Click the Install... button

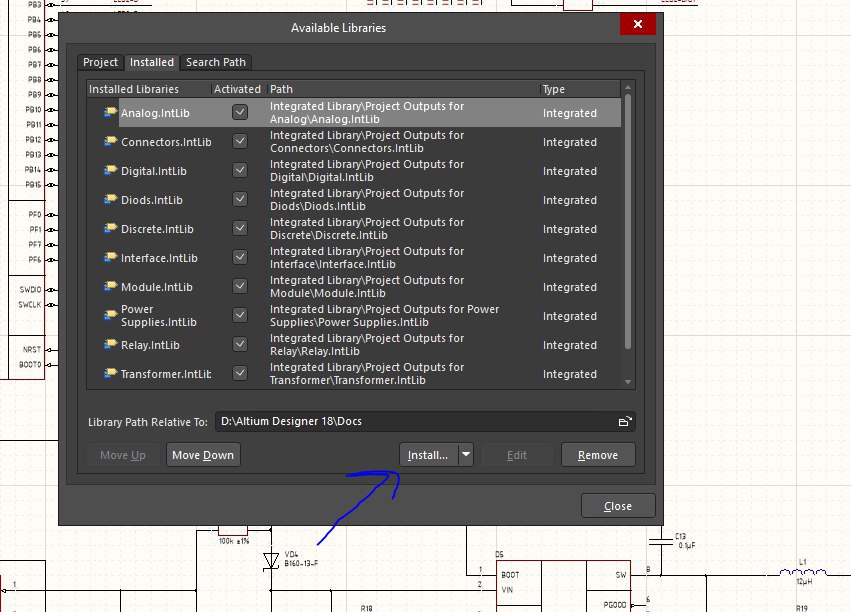pos(429,455)
